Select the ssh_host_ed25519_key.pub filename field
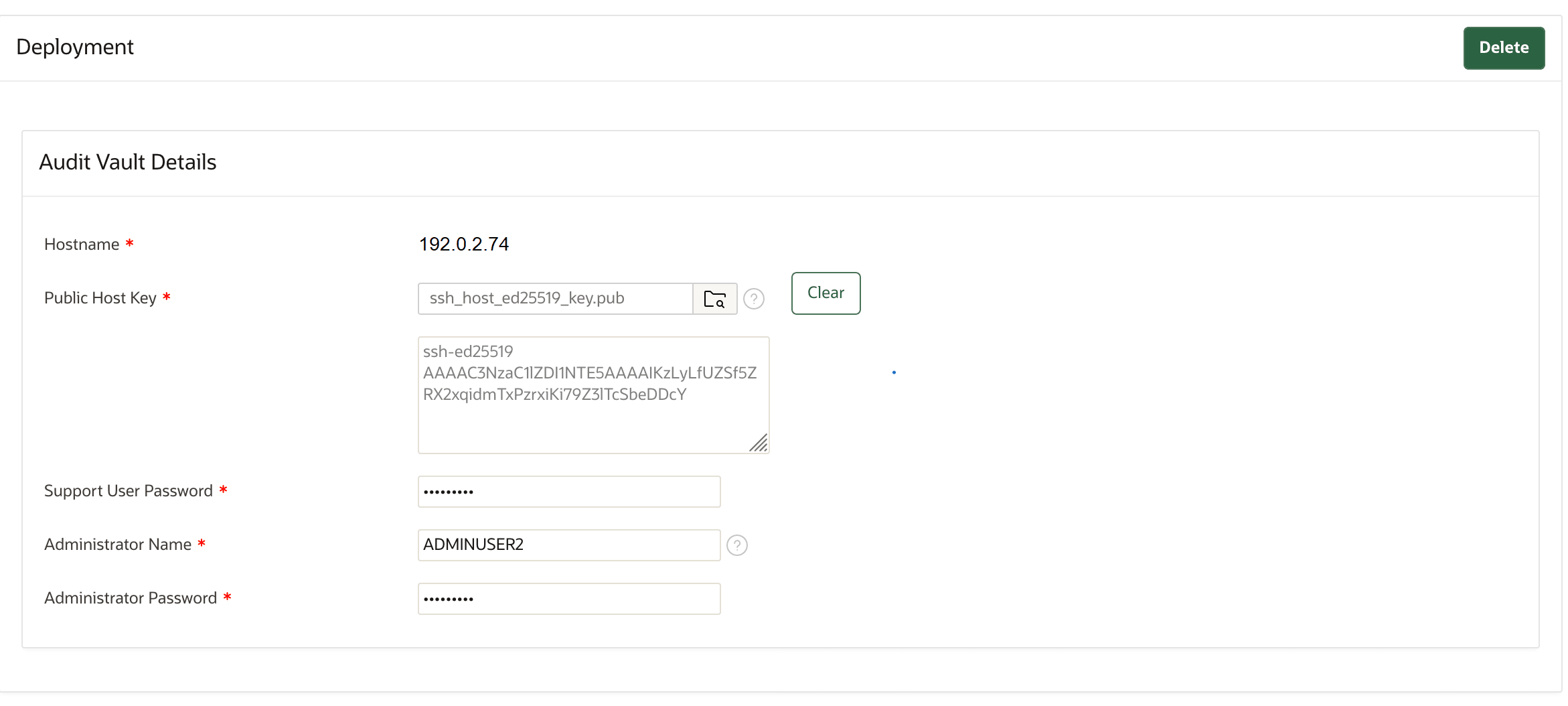This screenshot has width=1568, height=706. [x=554, y=299]
